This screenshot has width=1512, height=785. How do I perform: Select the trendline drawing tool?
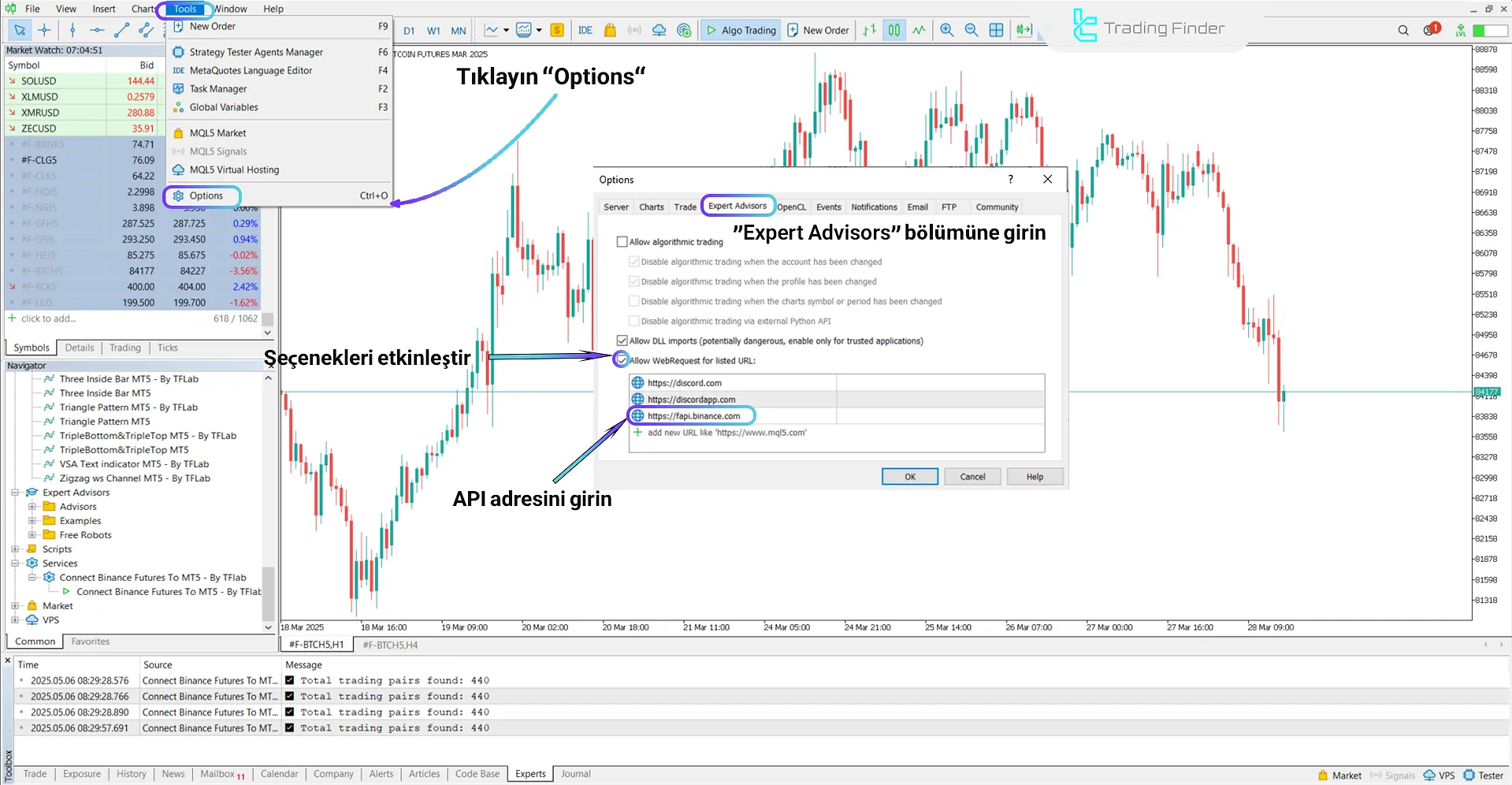(x=122, y=30)
